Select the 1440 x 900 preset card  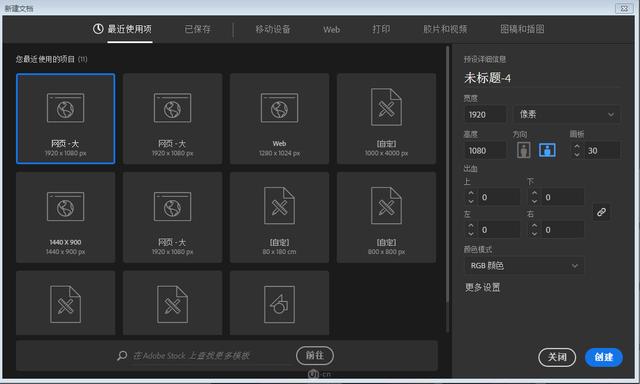pos(65,217)
